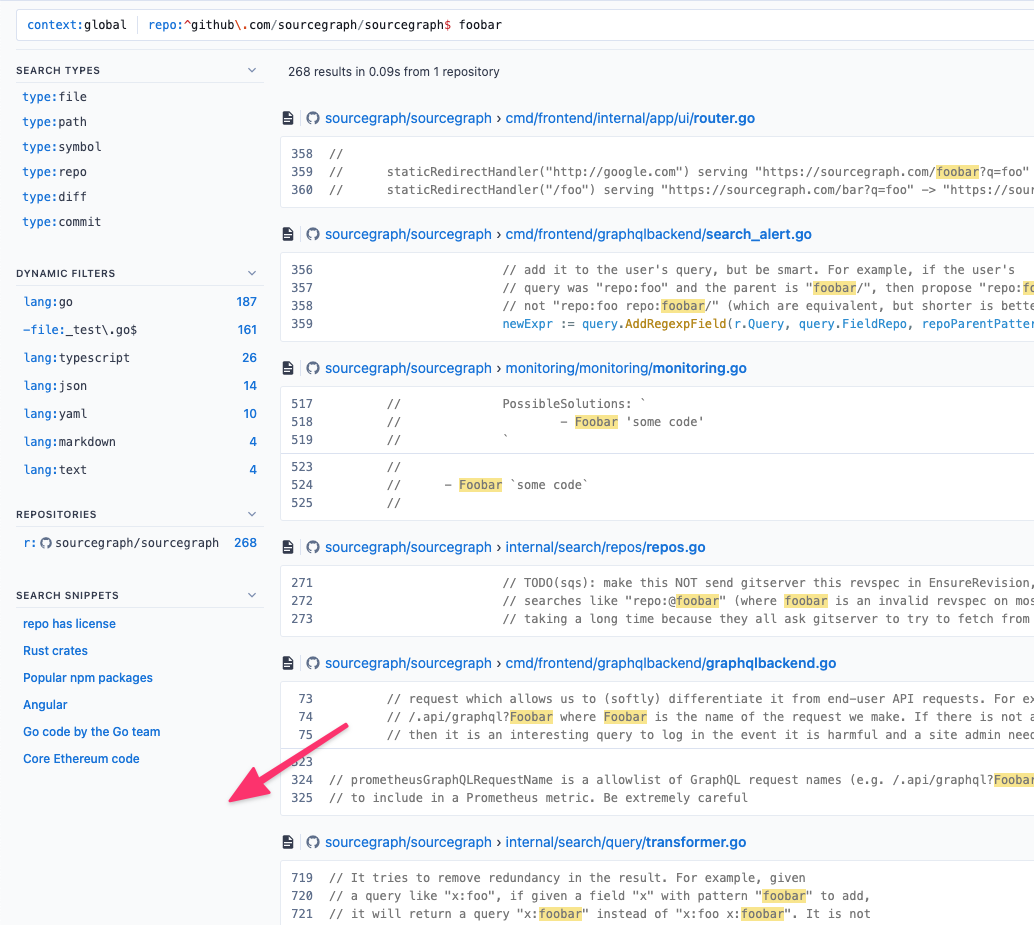Click line 524 Foobar match in monitoring.go
Screen dimensions: 1034x925
[480, 485]
